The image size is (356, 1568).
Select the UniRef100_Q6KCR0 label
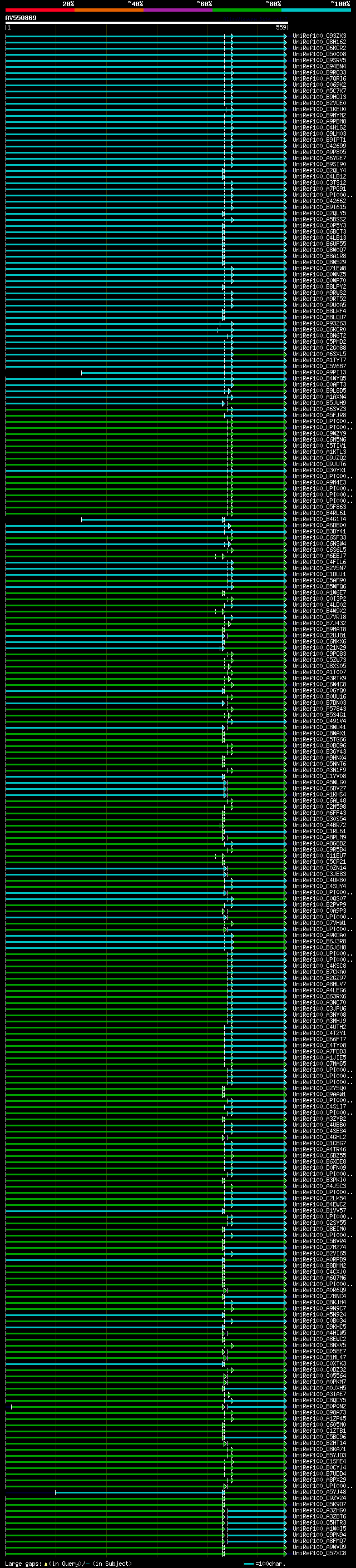319,329
